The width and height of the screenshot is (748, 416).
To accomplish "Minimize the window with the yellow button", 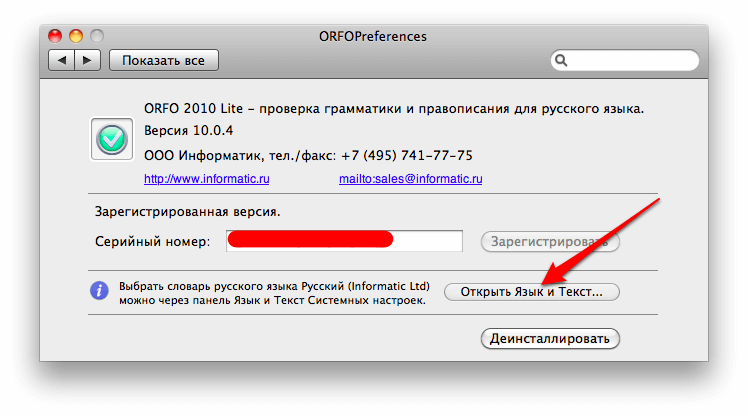I will coord(76,36).
